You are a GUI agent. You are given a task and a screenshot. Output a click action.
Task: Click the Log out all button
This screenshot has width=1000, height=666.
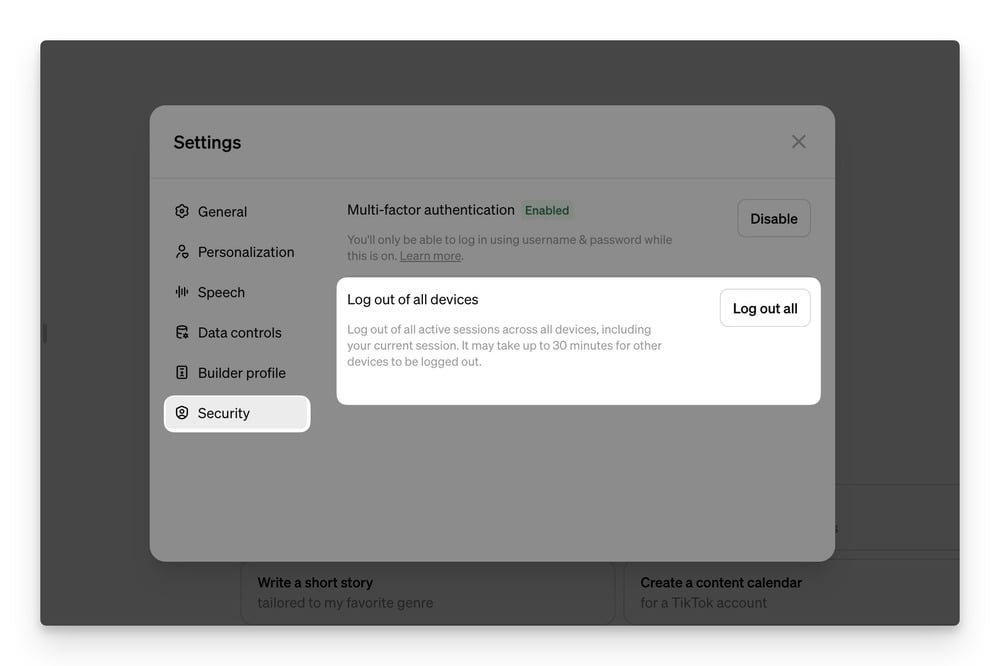pyautogui.click(x=765, y=308)
